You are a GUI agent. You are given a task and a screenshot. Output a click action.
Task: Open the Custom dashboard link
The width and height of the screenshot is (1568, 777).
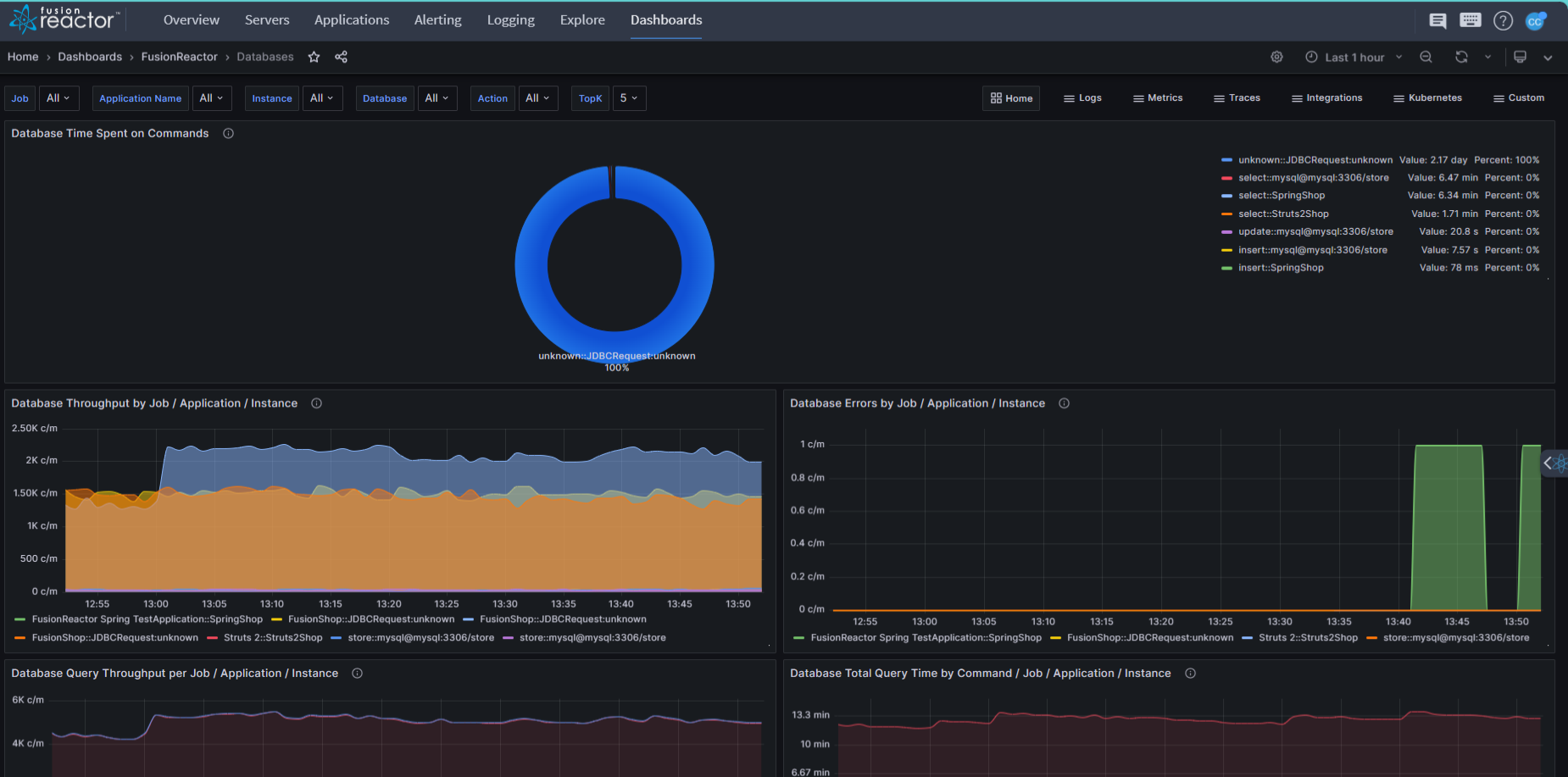click(1519, 98)
